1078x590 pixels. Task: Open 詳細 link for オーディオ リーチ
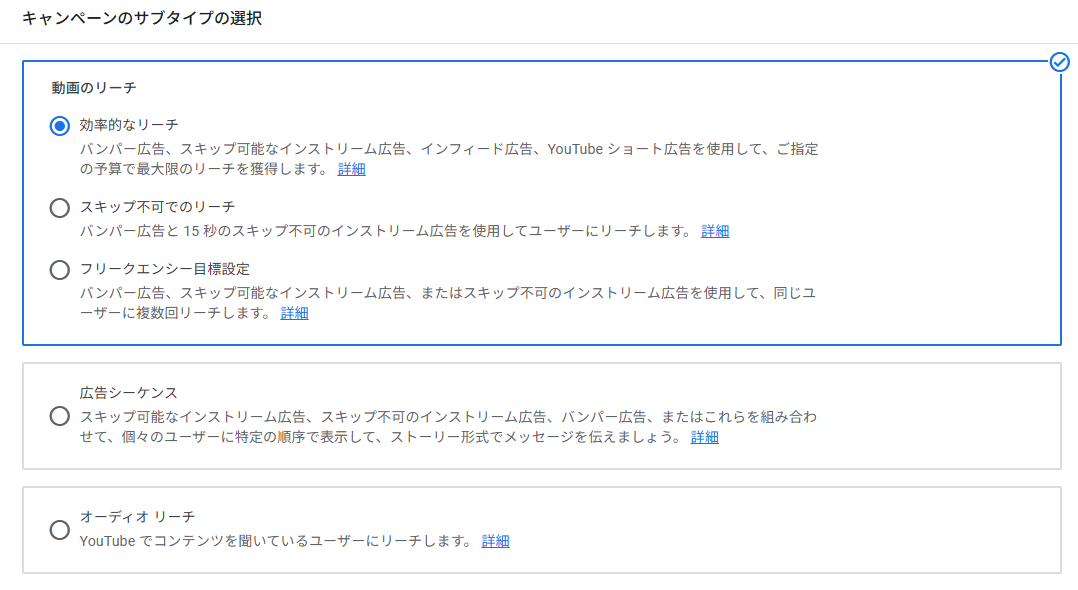495,541
